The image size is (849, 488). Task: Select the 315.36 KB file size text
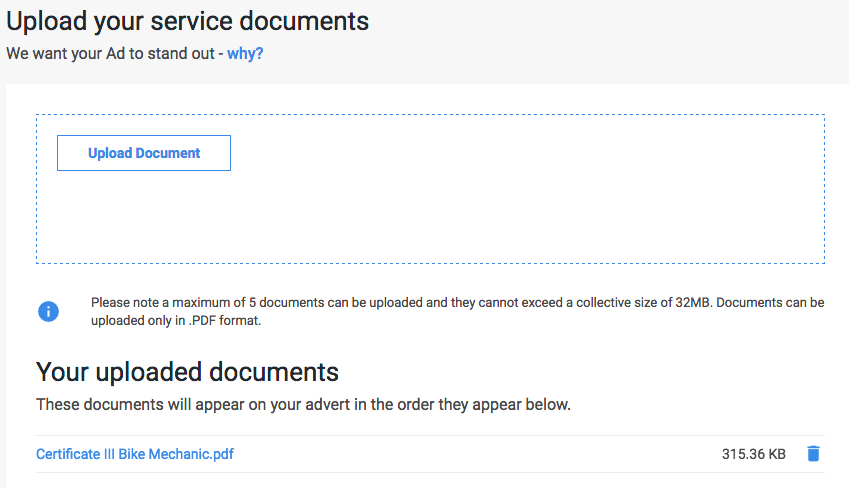tap(753, 454)
